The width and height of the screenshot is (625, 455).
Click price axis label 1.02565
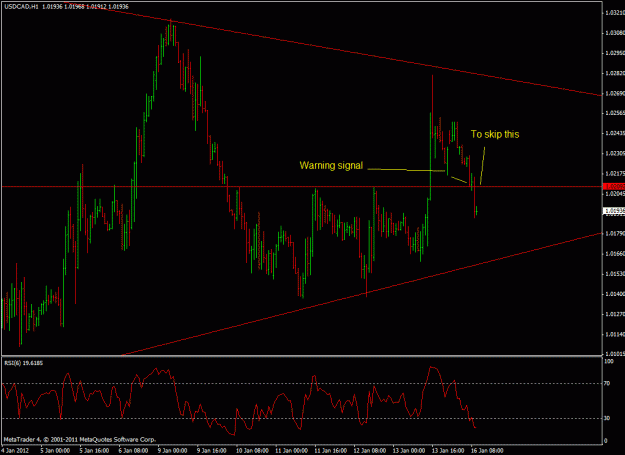click(615, 113)
